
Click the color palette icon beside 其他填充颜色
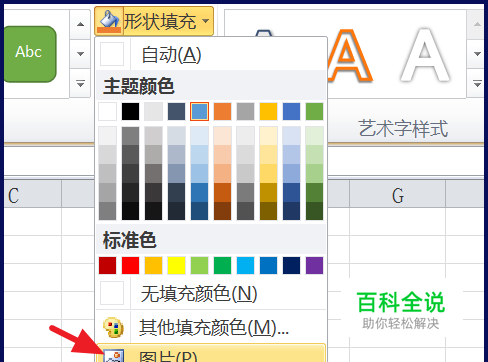[113, 327]
